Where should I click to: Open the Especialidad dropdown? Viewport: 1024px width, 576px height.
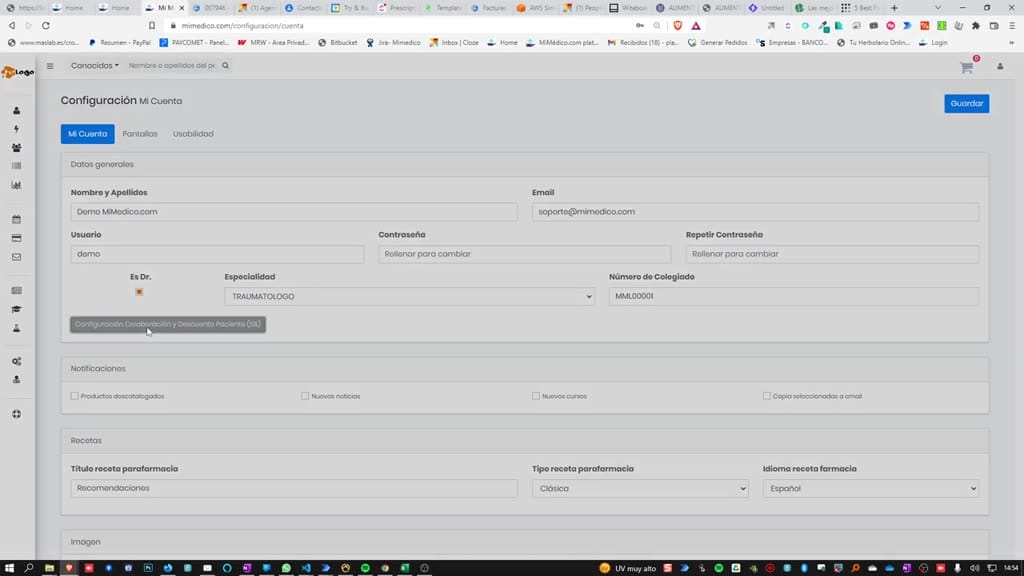coord(409,296)
